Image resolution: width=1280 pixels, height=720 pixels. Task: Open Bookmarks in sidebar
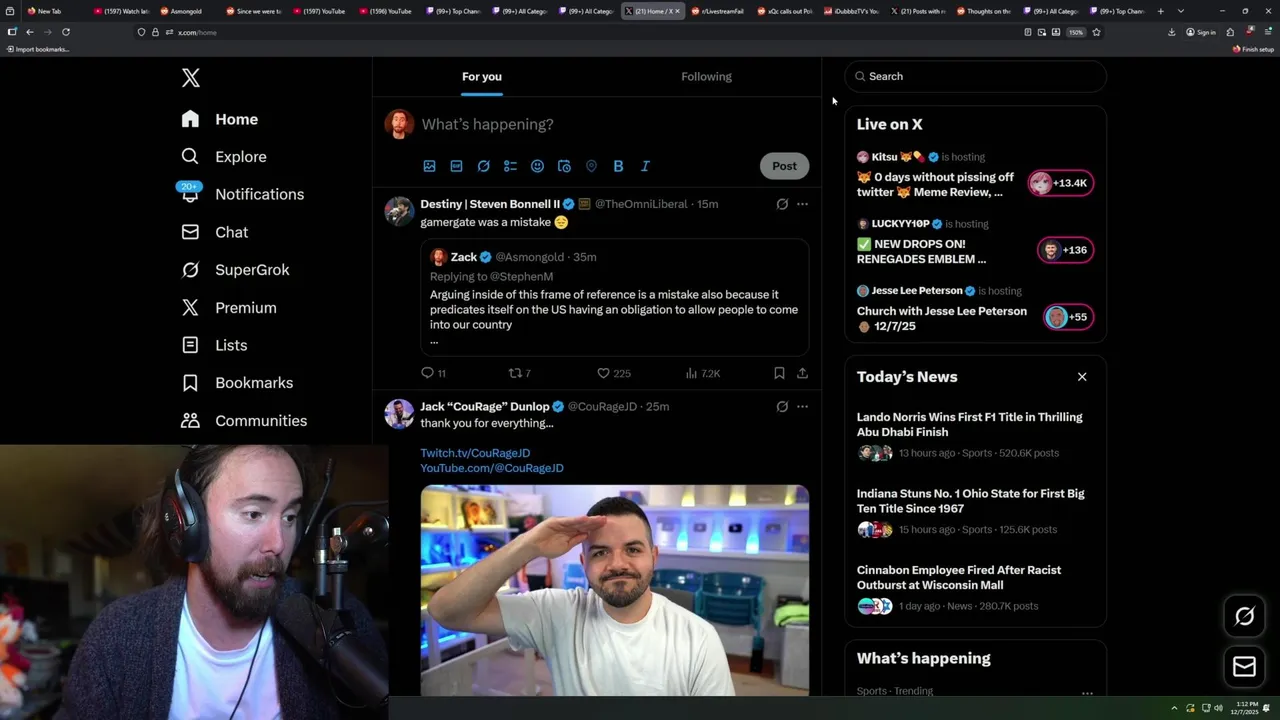tap(238, 383)
